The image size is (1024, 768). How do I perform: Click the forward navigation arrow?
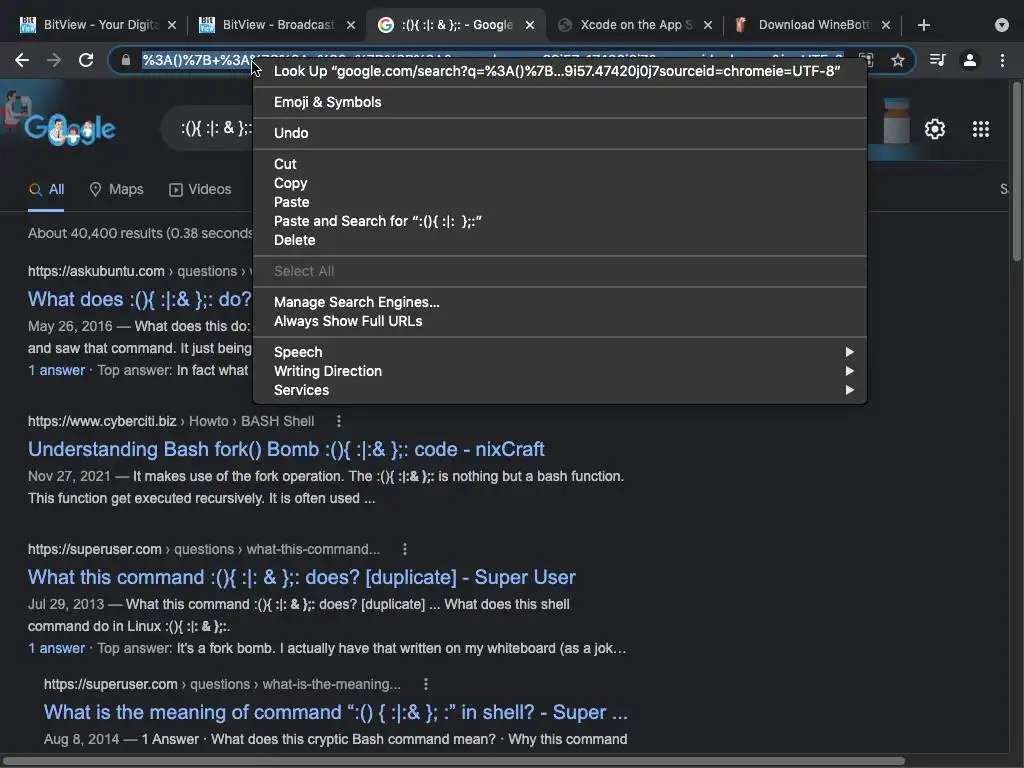point(54,60)
